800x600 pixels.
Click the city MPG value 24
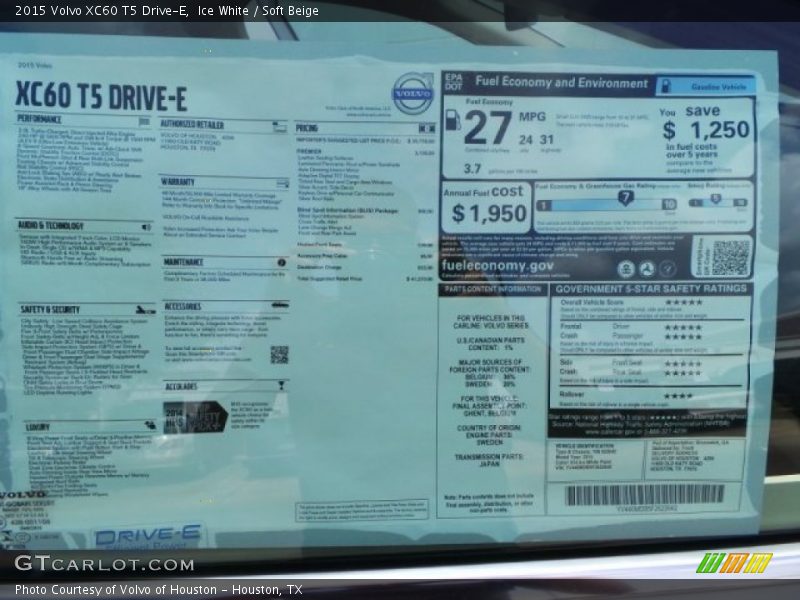click(526, 140)
